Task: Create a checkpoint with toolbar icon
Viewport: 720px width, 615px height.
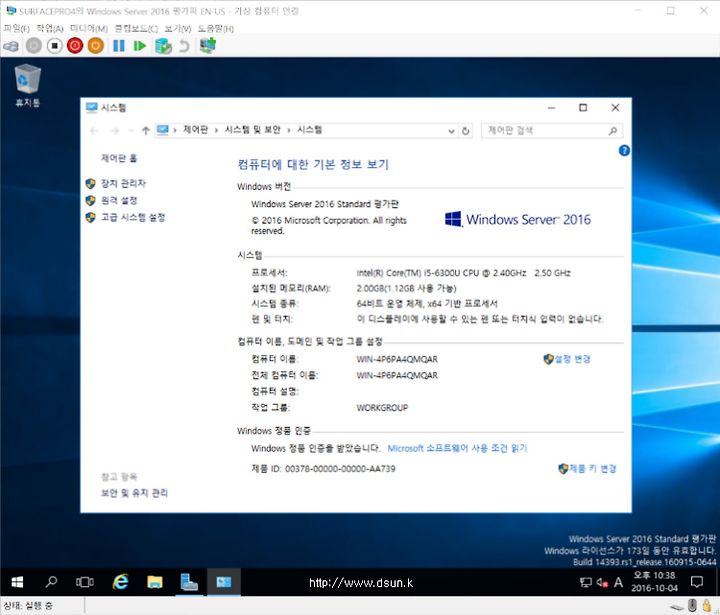Action: [x=163, y=46]
